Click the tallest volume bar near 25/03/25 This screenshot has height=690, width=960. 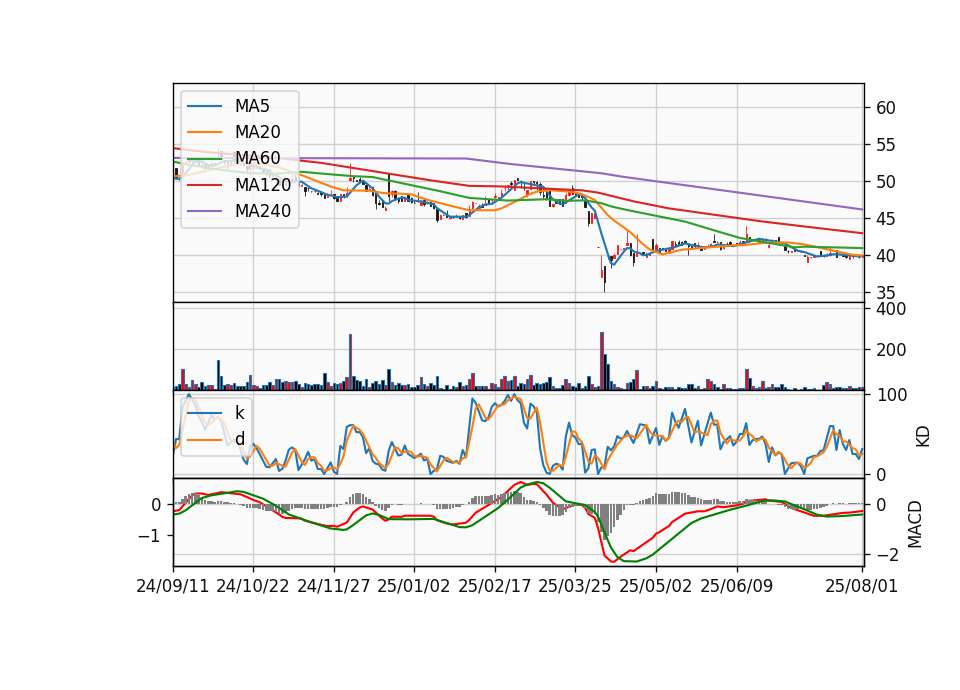tap(602, 361)
